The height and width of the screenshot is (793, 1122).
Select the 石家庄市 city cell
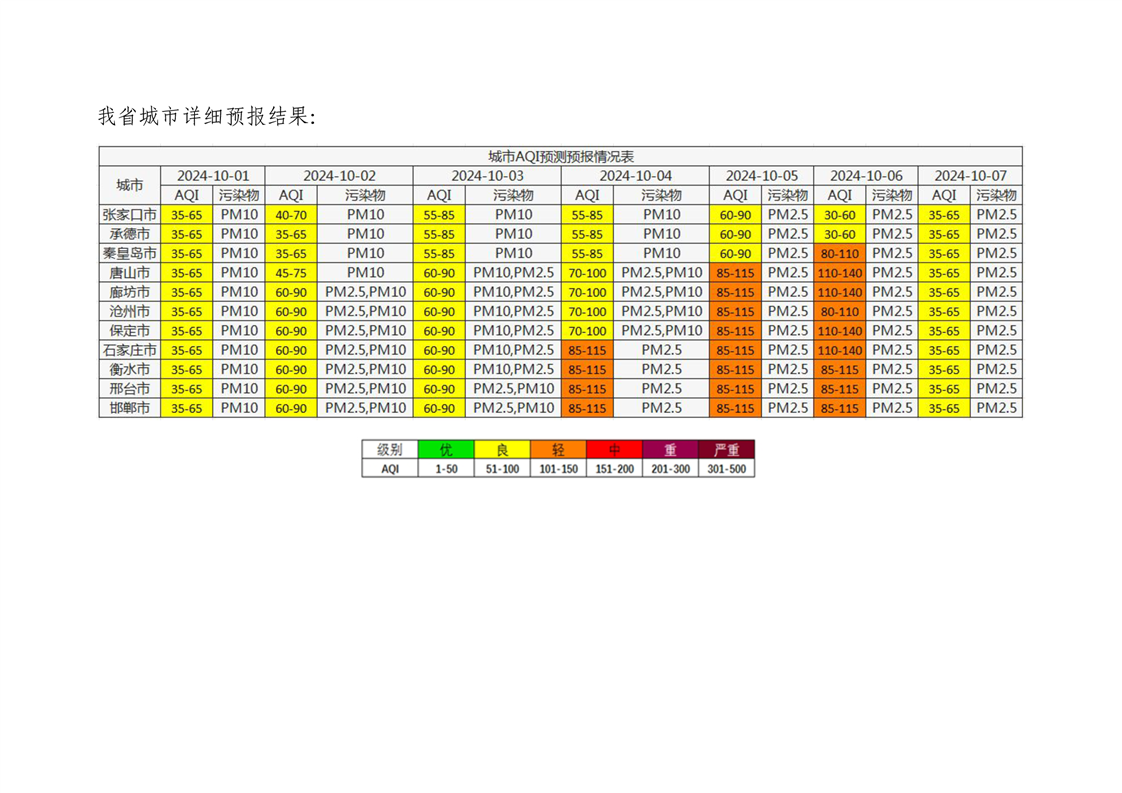tap(130, 350)
